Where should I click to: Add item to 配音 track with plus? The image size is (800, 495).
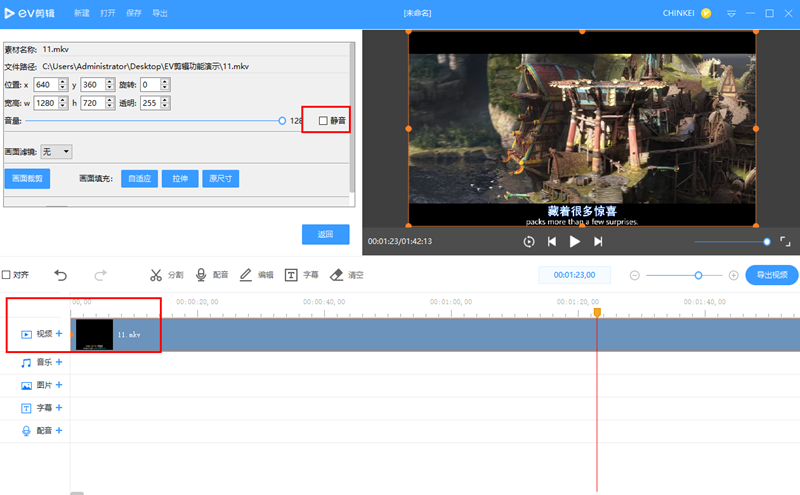coord(59,431)
